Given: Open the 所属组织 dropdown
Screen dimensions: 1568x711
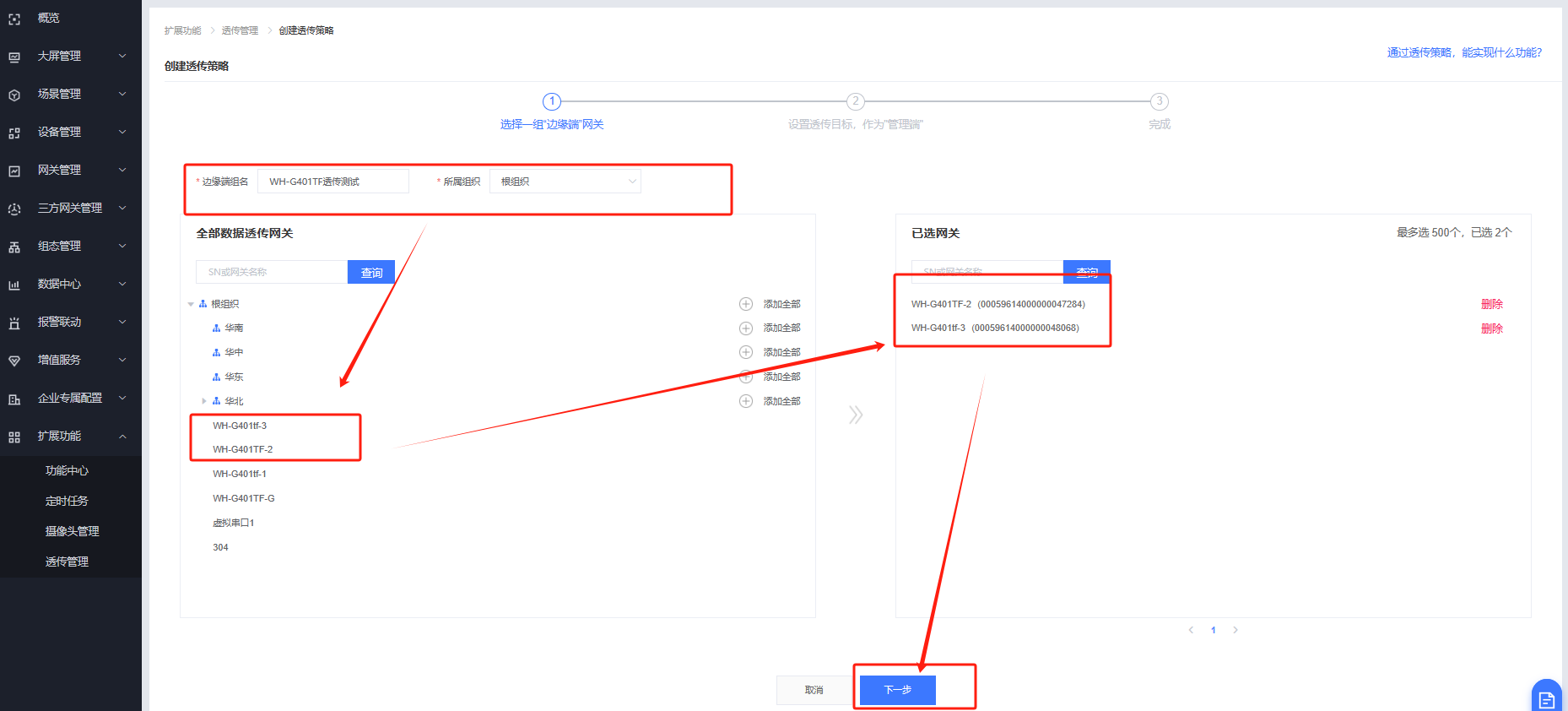Looking at the screenshot, I should click(565, 182).
